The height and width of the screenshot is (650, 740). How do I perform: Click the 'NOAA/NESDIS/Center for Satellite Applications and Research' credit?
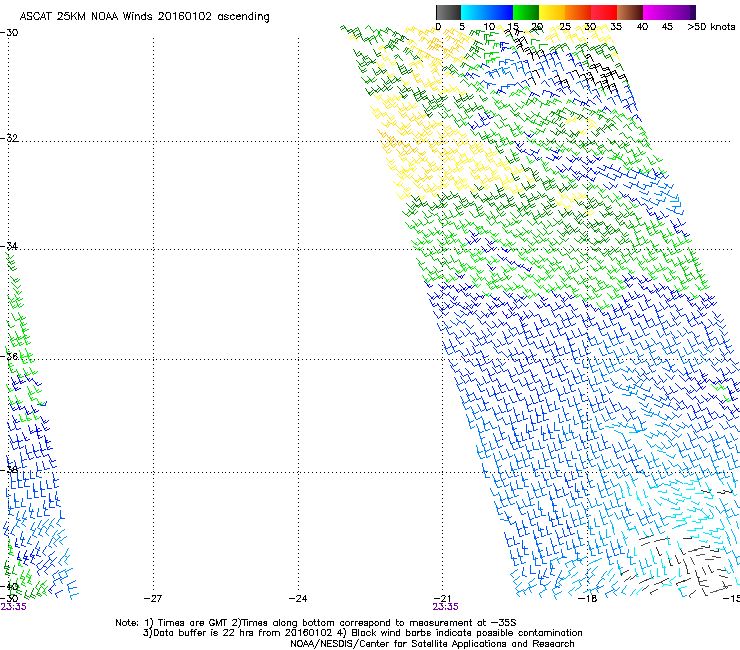tap(432, 644)
